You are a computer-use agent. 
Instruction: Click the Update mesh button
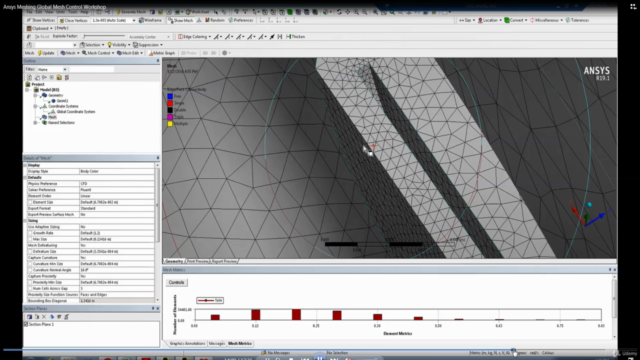46,53
